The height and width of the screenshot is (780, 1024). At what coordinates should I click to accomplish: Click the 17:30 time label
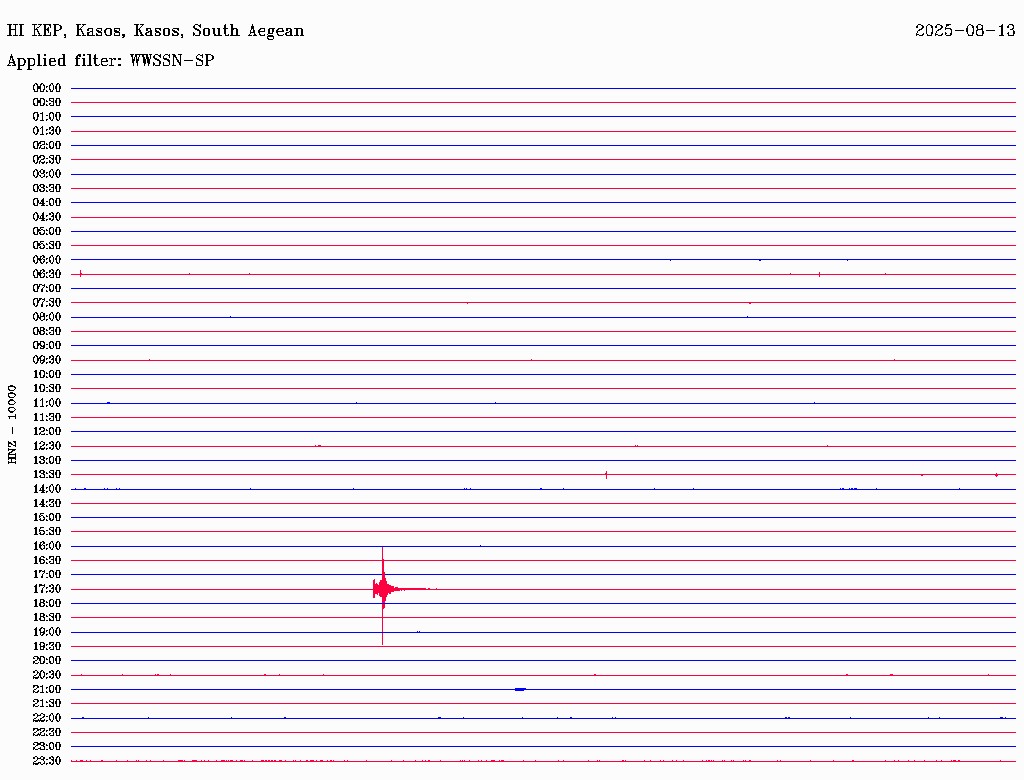tap(46, 589)
